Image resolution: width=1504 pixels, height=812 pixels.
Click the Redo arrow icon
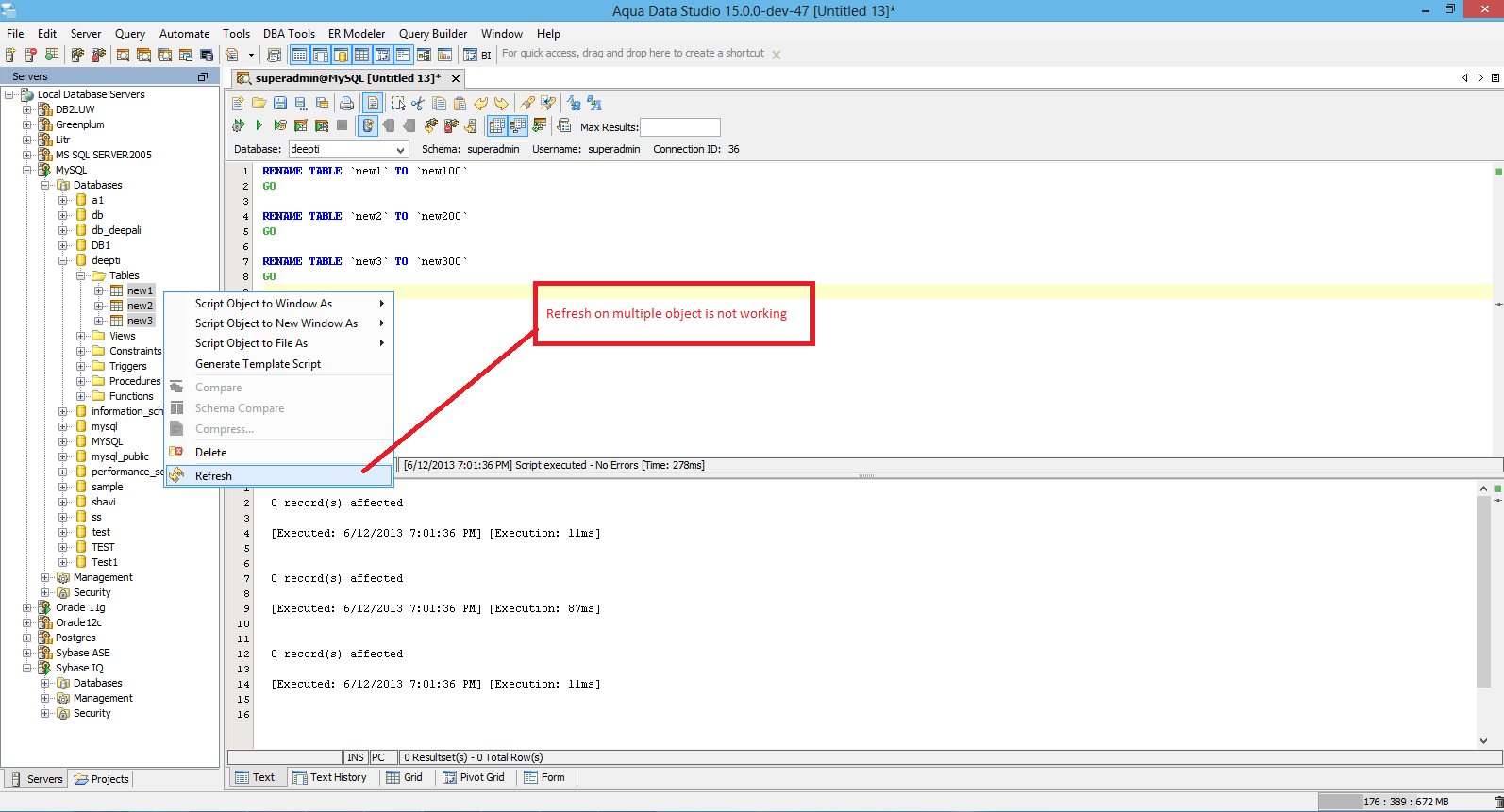coord(501,103)
